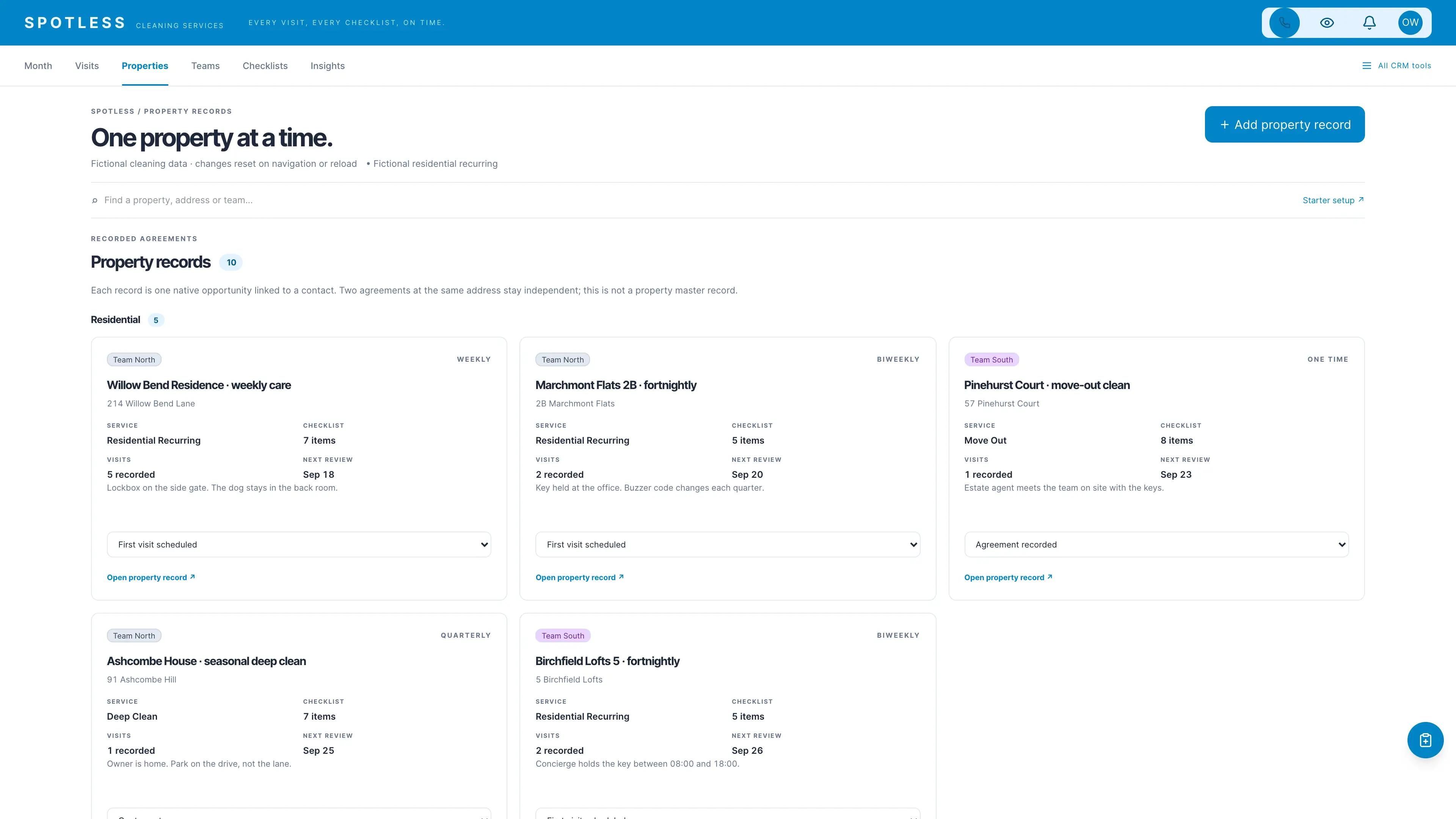The height and width of the screenshot is (819, 1456).
Task: Click Team North tag on Willow Bend card
Action: pyautogui.click(x=134, y=359)
